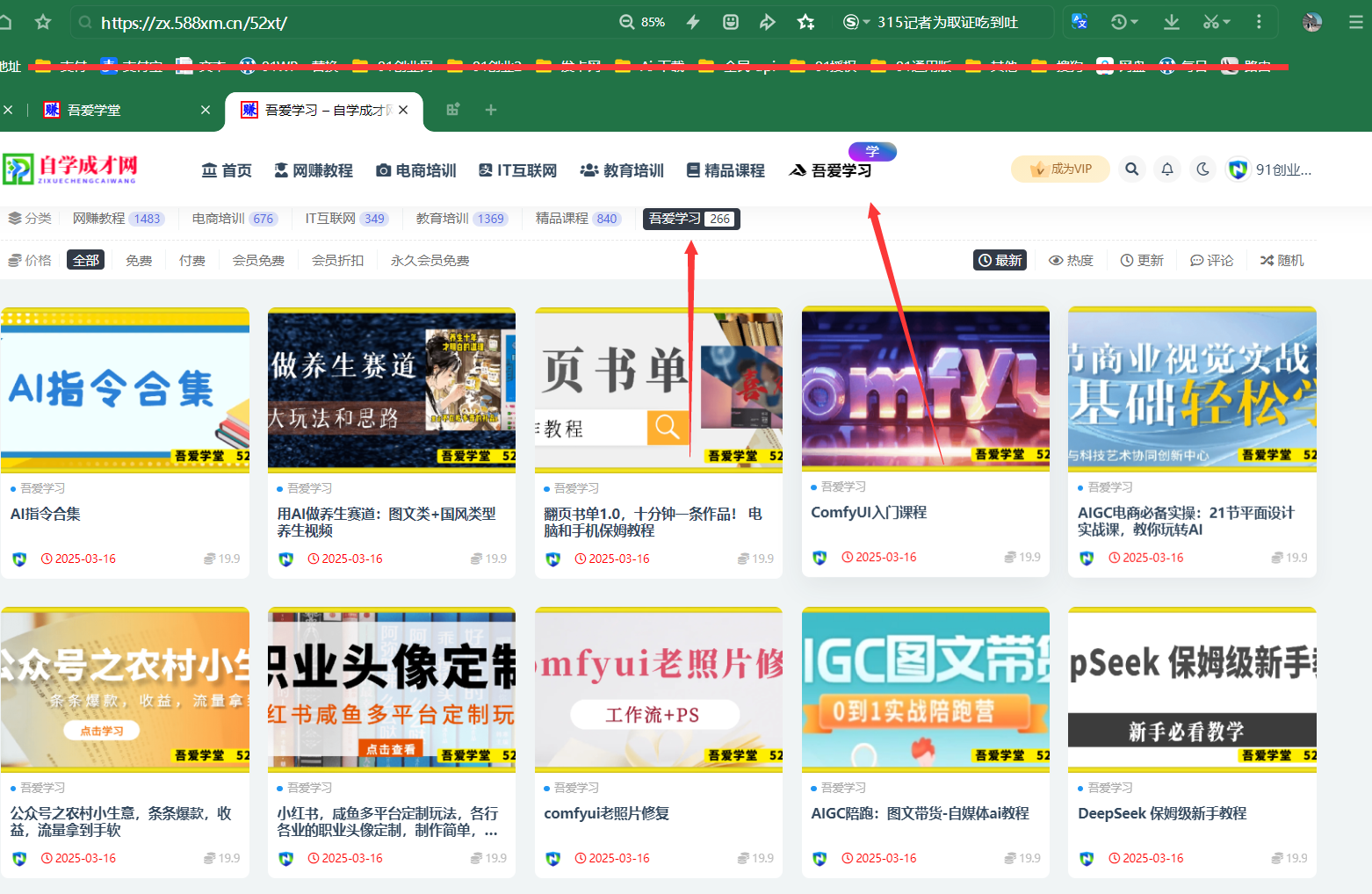Click the bookmark star in the address bar
The width and height of the screenshot is (1372, 894).
pyautogui.click(x=805, y=21)
